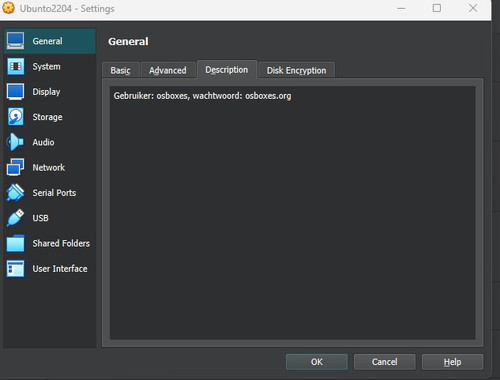Select the General monitor icon in sidebar
The width and height of the screenshot is (500, 380).
[15, 41]
